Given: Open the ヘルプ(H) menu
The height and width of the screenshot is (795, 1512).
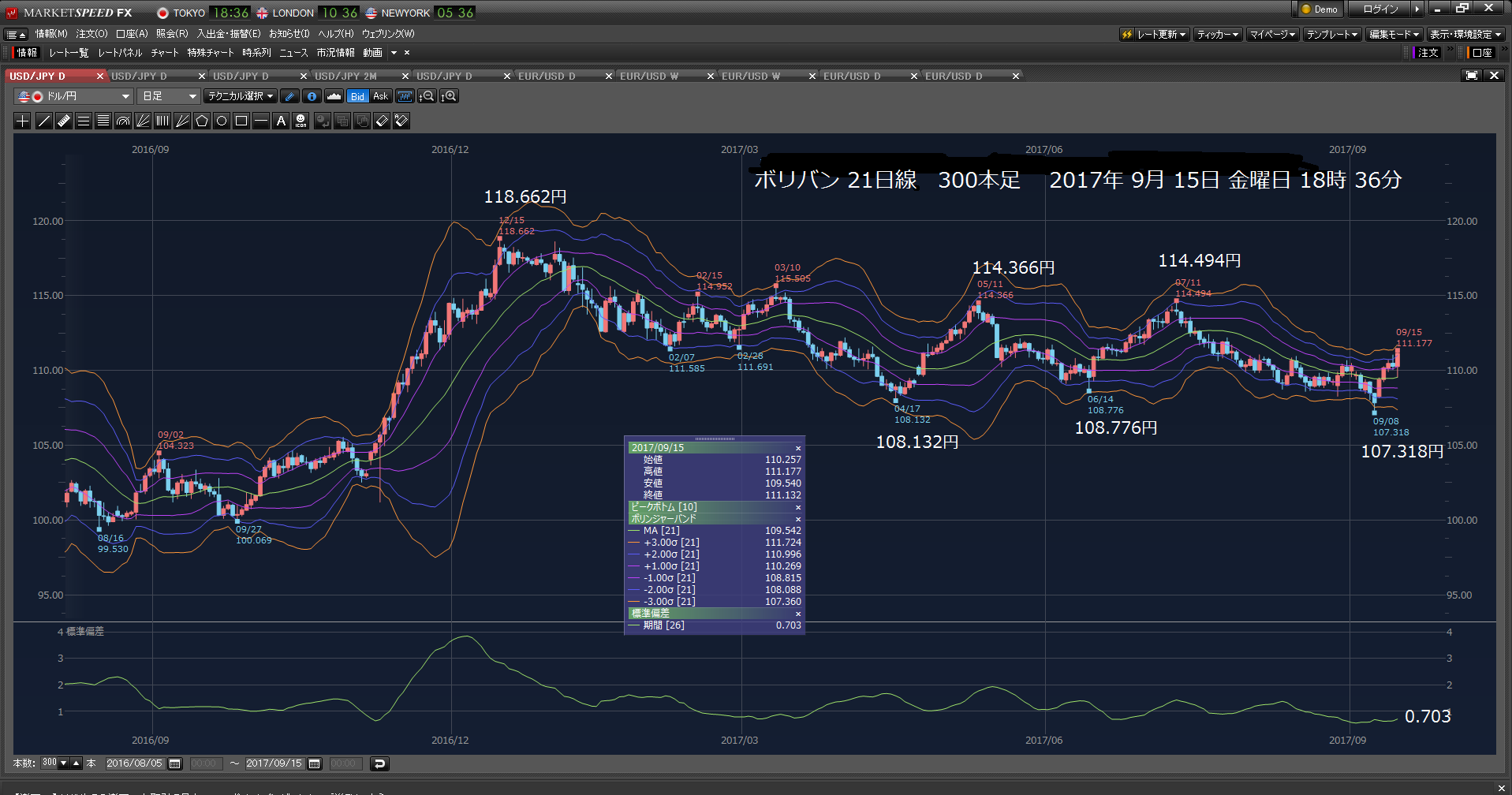Looking at the screenshot, I should pos(336,34).
